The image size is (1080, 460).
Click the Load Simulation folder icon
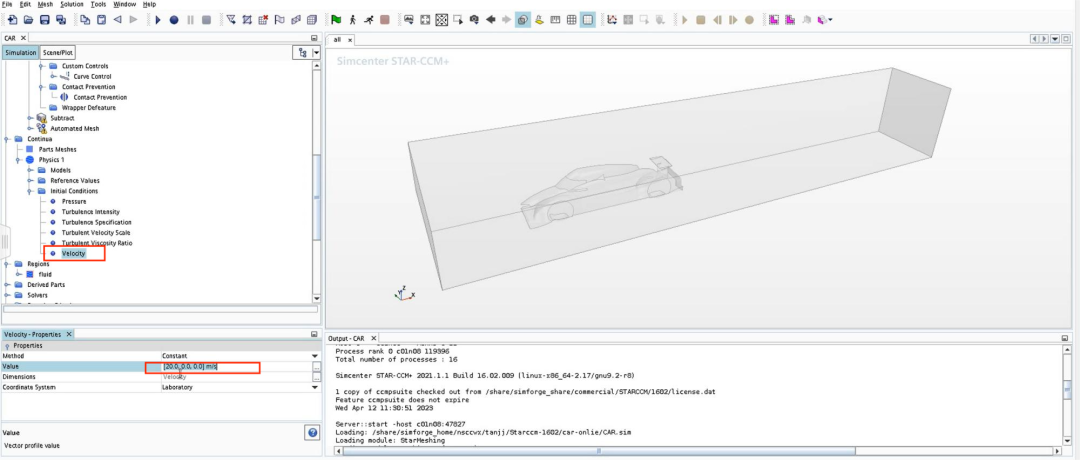[29, 20]
